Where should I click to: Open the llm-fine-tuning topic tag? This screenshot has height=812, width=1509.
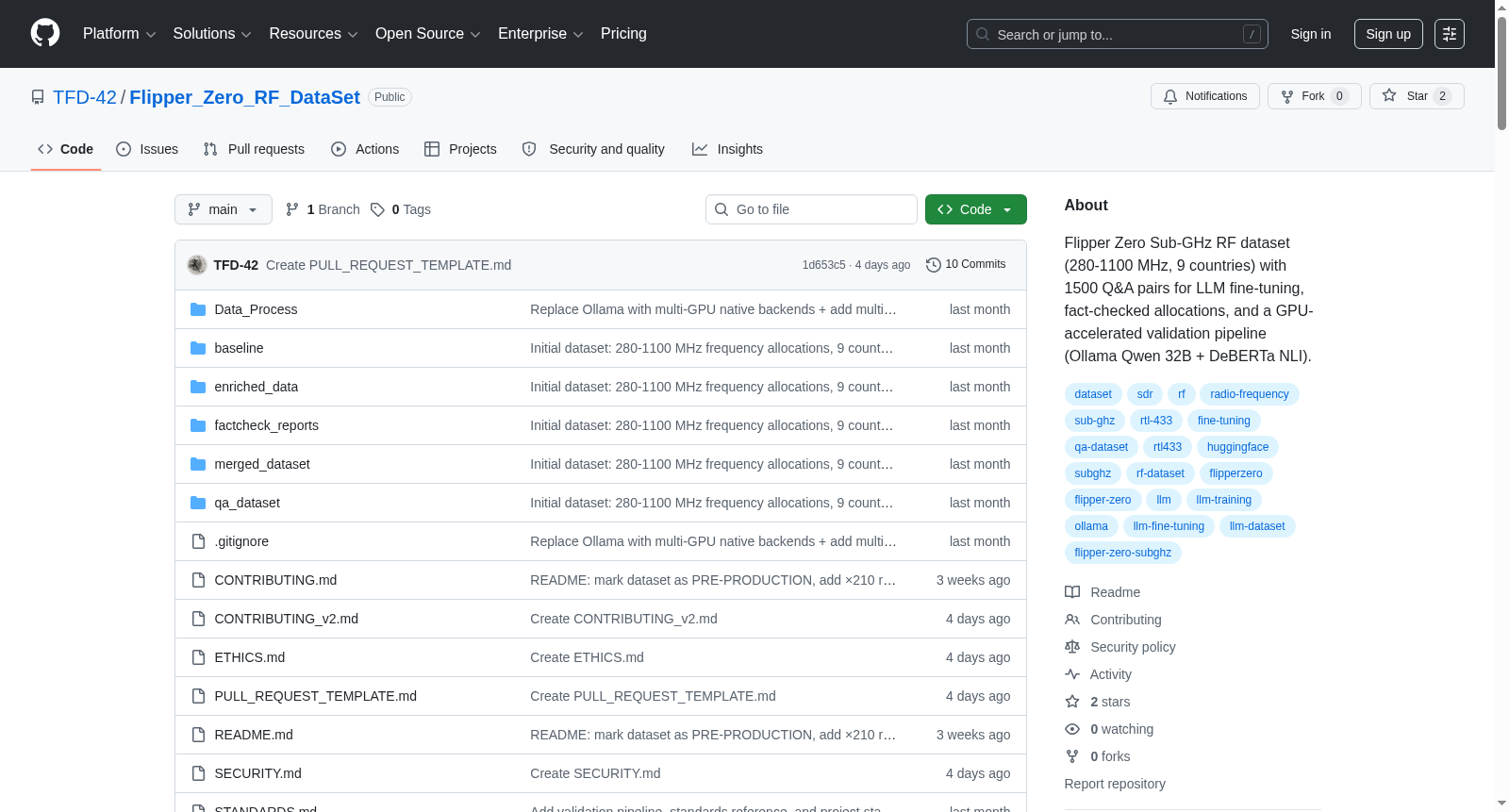click(x=1169, y=526)
